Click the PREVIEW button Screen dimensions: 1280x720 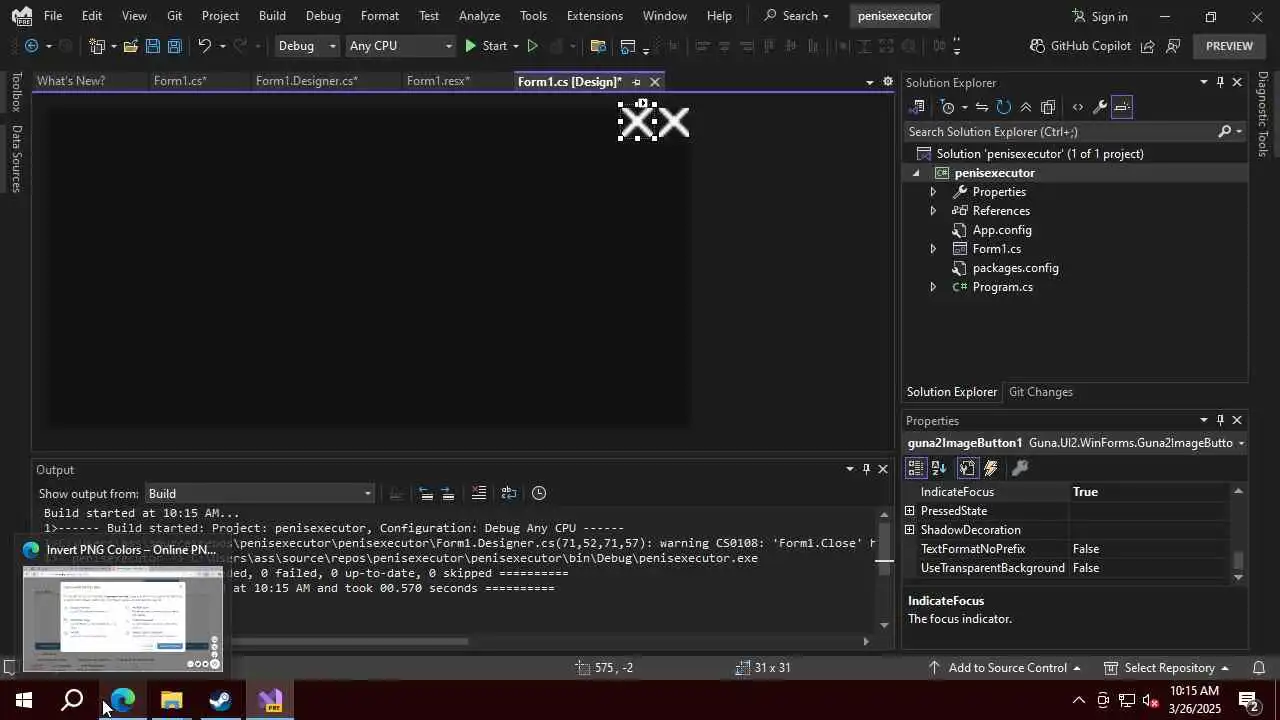tap(1229, 46)
